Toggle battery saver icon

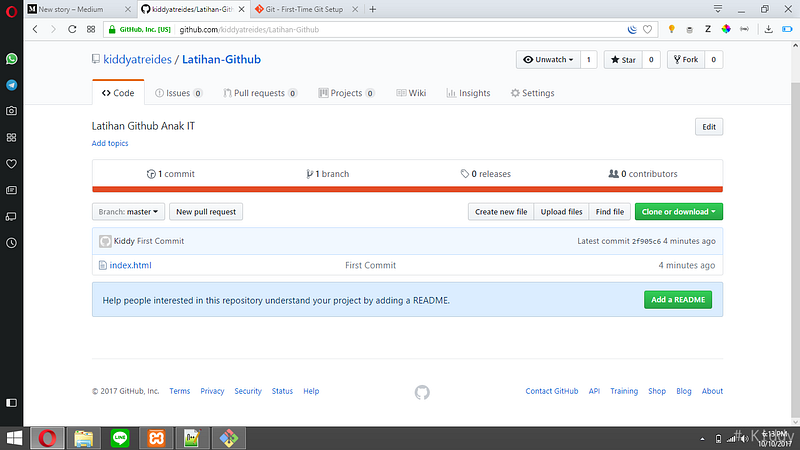point(787,30)
